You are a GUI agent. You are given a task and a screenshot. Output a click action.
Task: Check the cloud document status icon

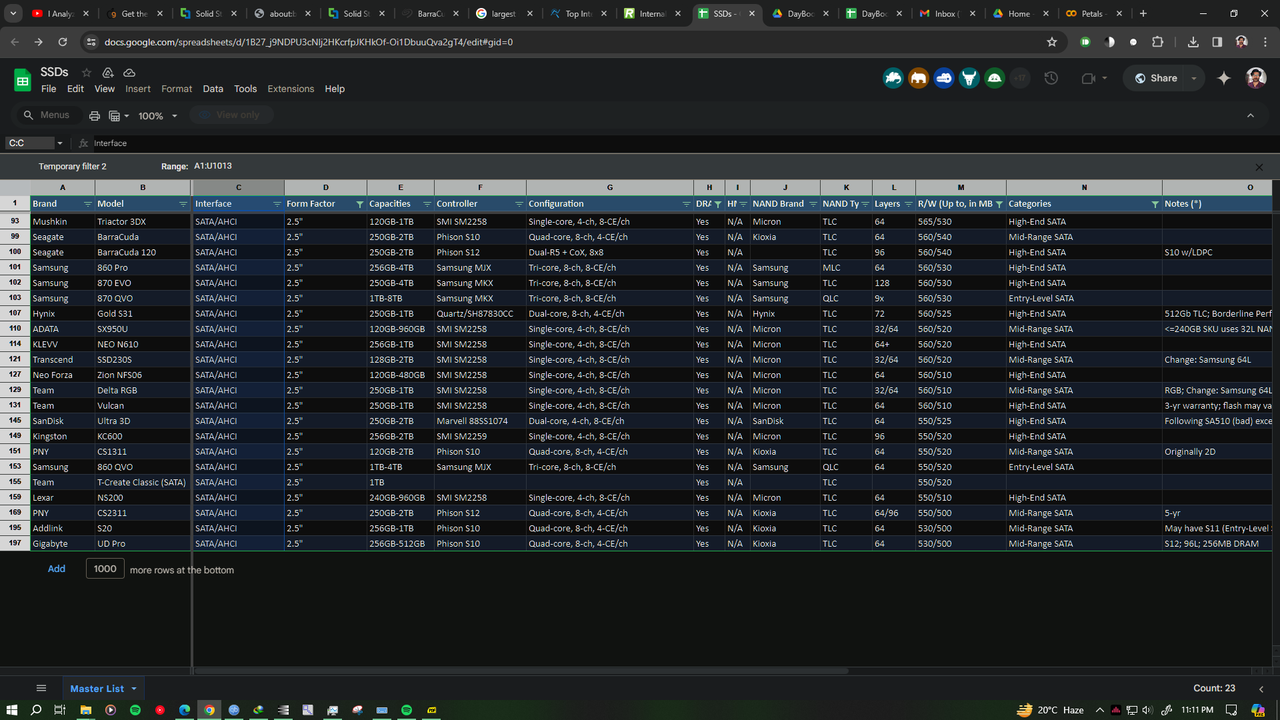pyautogui.click(x=129, y=73)
